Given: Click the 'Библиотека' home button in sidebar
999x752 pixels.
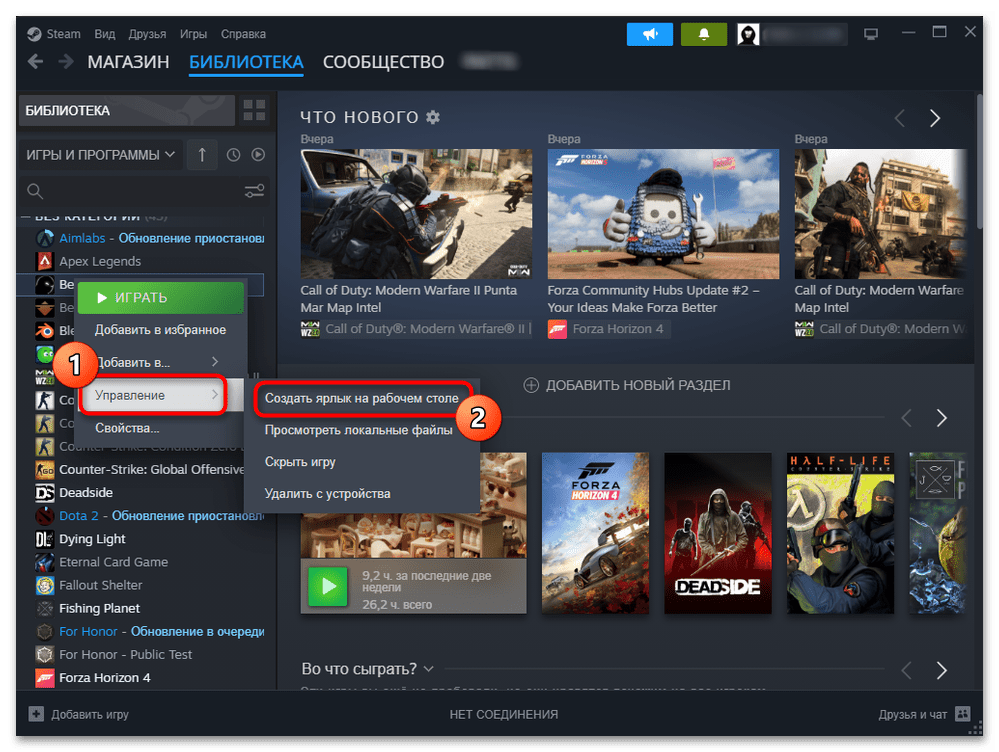Looking at the screenshot, I should [127, 110].
